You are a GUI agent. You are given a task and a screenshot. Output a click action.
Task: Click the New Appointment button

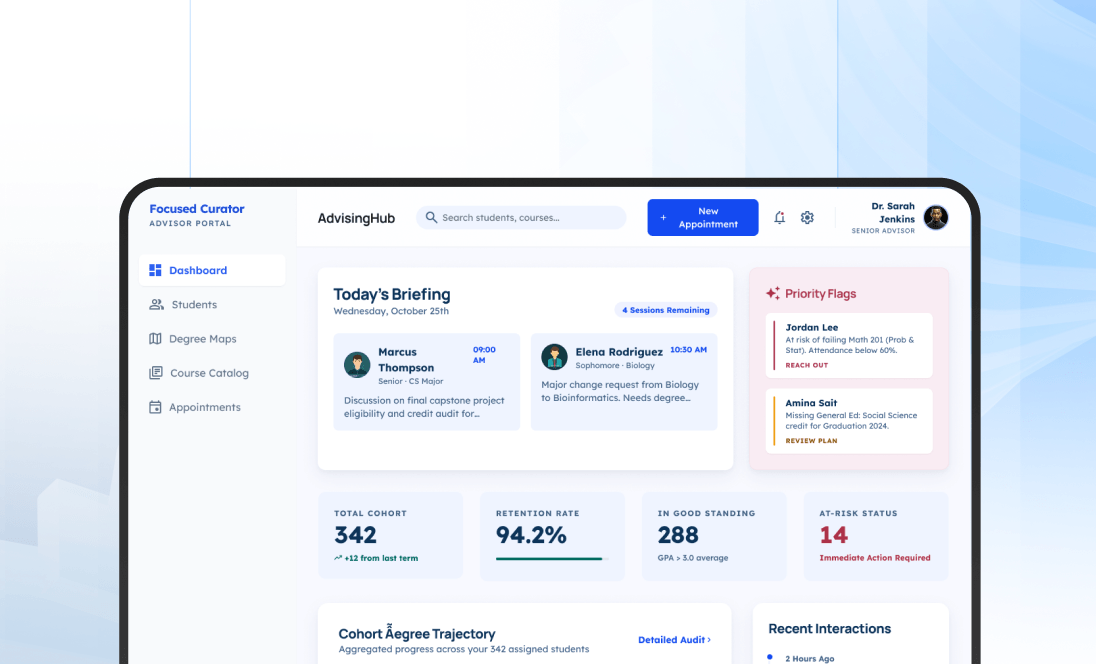702,217
